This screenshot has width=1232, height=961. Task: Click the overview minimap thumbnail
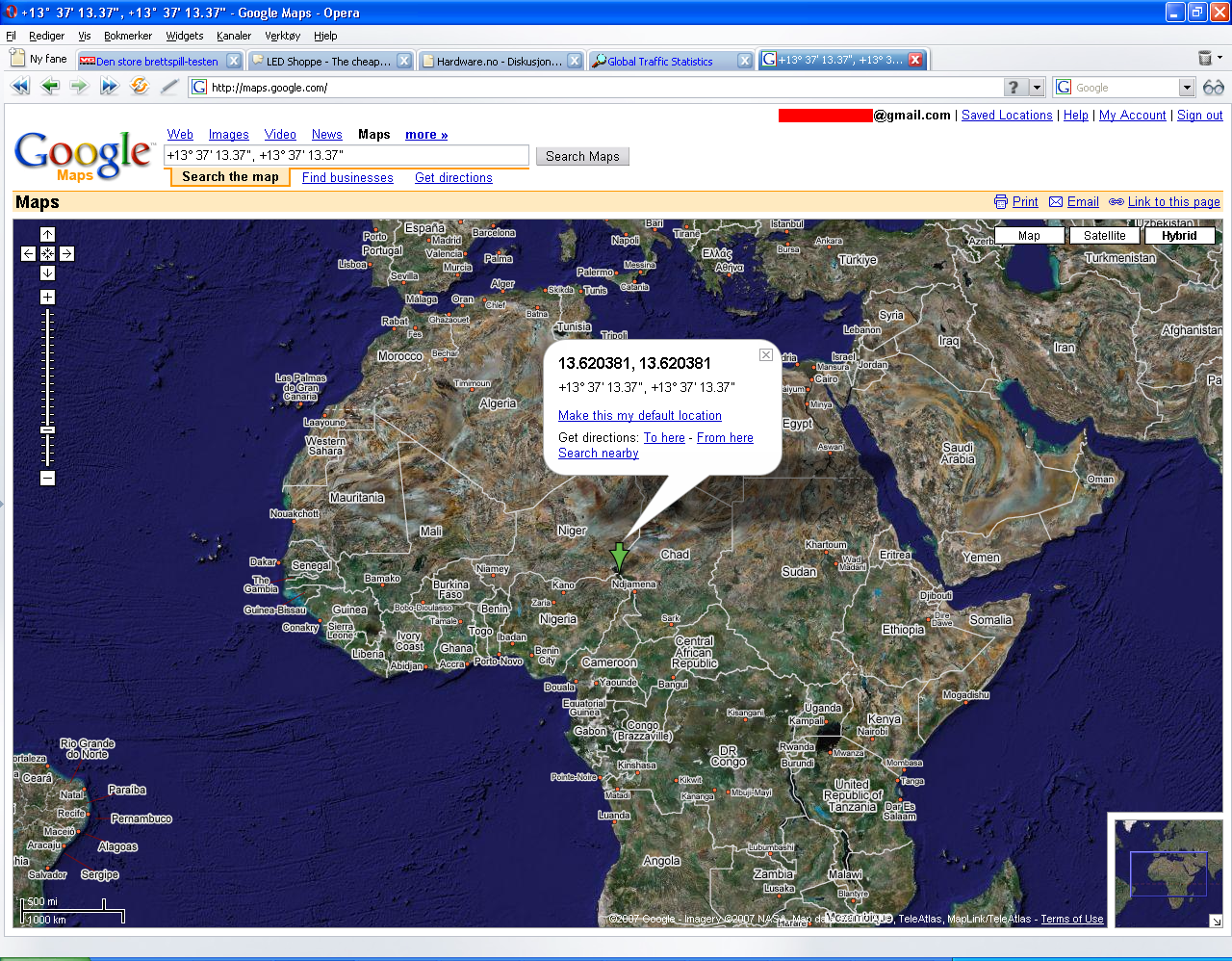point(1168,872)
